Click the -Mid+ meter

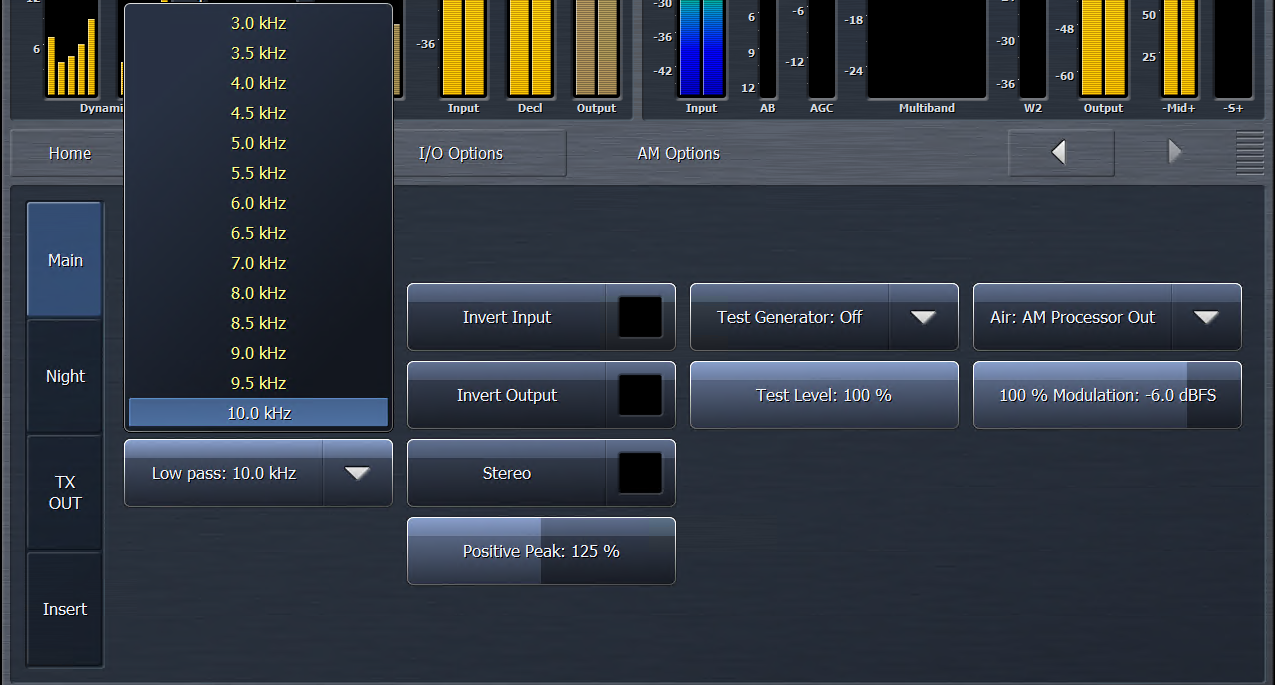tap(1179, 49)
